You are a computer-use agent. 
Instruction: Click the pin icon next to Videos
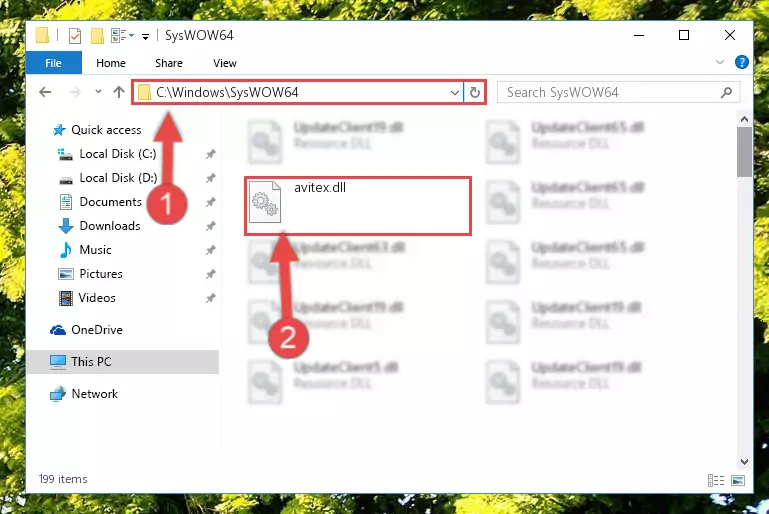coord(210,298)
